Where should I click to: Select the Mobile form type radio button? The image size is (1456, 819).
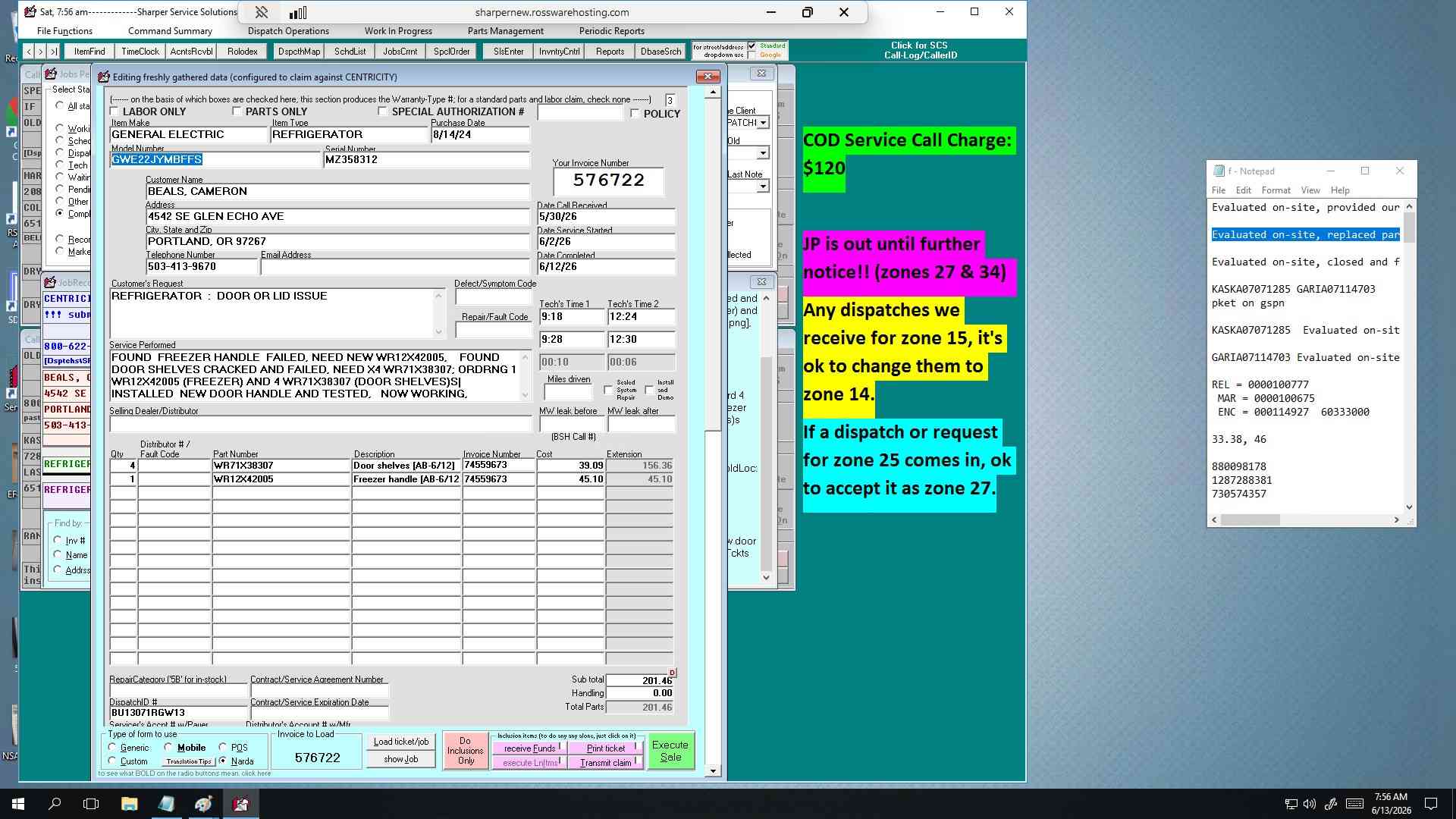pyautogui.click(x=168, y=747)
